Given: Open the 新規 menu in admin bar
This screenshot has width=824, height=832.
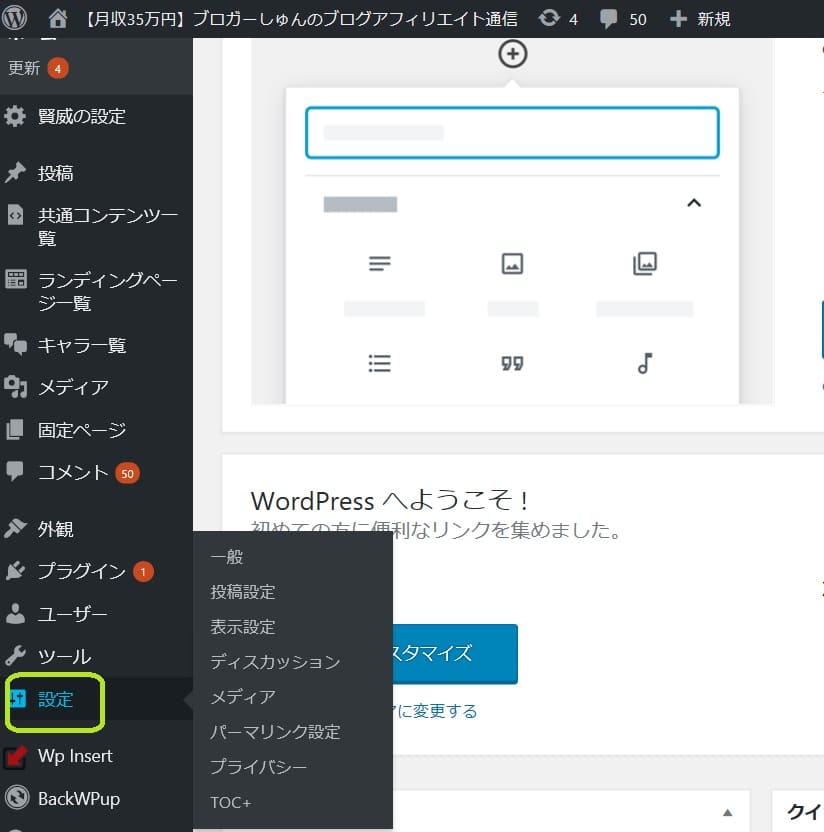Looking at the screenshot, I should 713,19.
